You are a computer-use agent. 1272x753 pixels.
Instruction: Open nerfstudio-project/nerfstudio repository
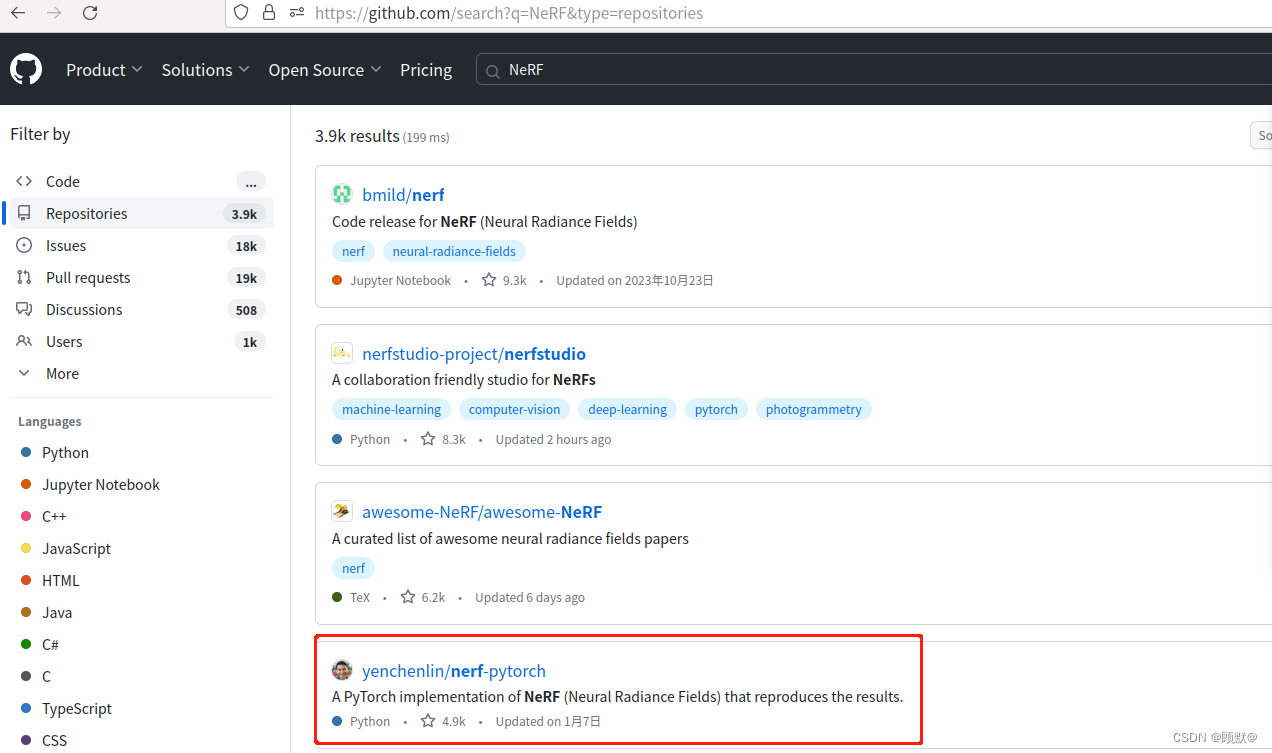(474, 354)
